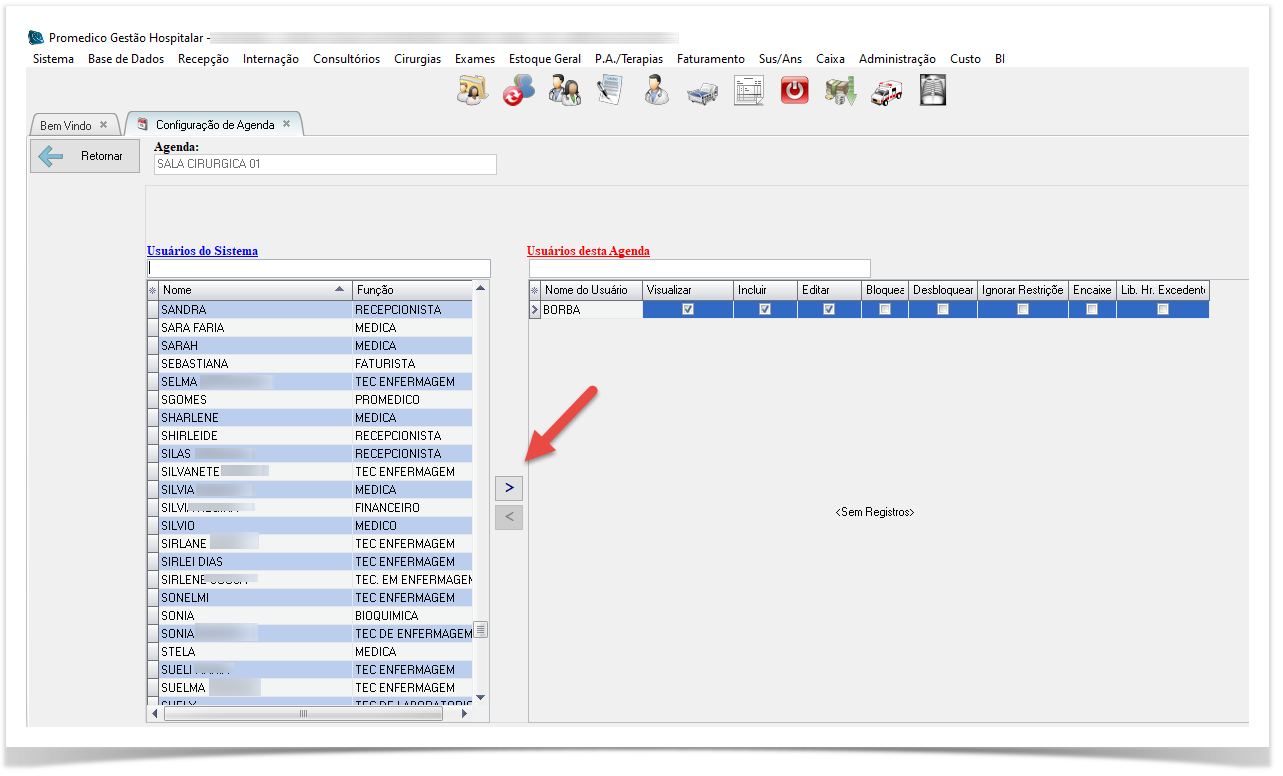Click the ambulance toolbar icon
Screen dimensions: 1283x776
[885, 91]
